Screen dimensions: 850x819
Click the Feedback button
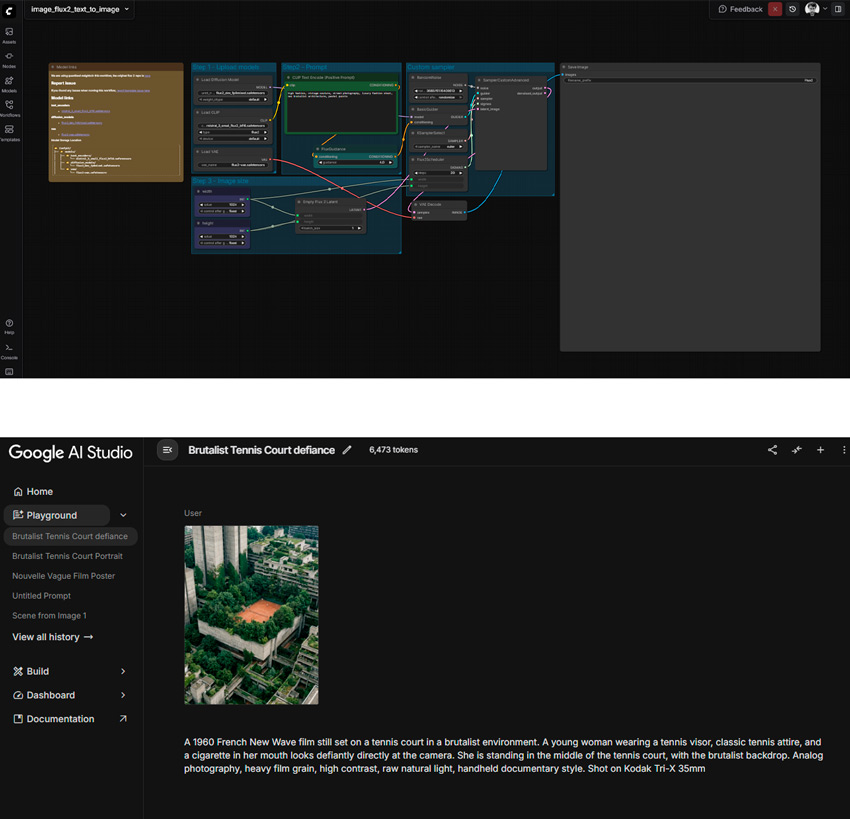(x=740, y=9)
